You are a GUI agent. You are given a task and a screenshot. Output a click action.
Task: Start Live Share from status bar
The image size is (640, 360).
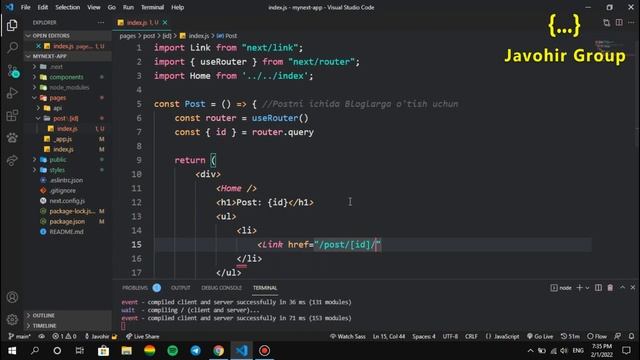[x=142, y=336]
